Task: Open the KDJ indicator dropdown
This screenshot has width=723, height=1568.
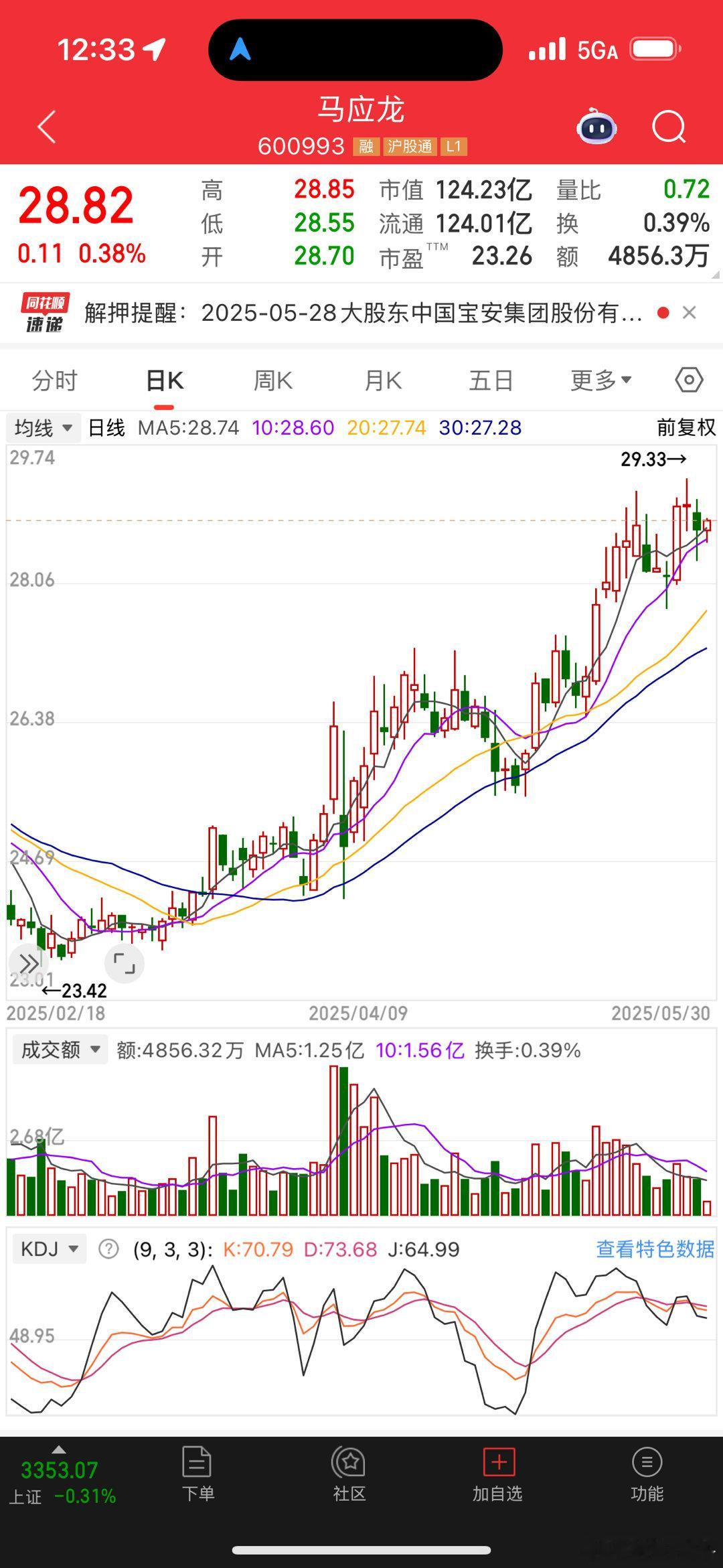Action: pos(50,1249)
